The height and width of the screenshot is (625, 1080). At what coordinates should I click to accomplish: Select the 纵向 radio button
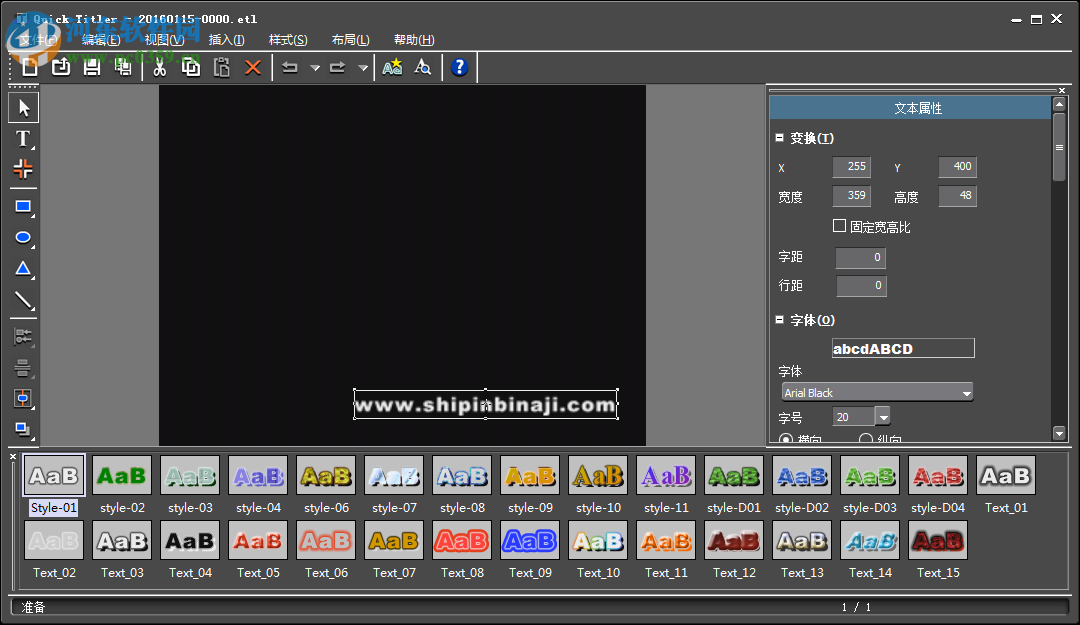point(866,439)
